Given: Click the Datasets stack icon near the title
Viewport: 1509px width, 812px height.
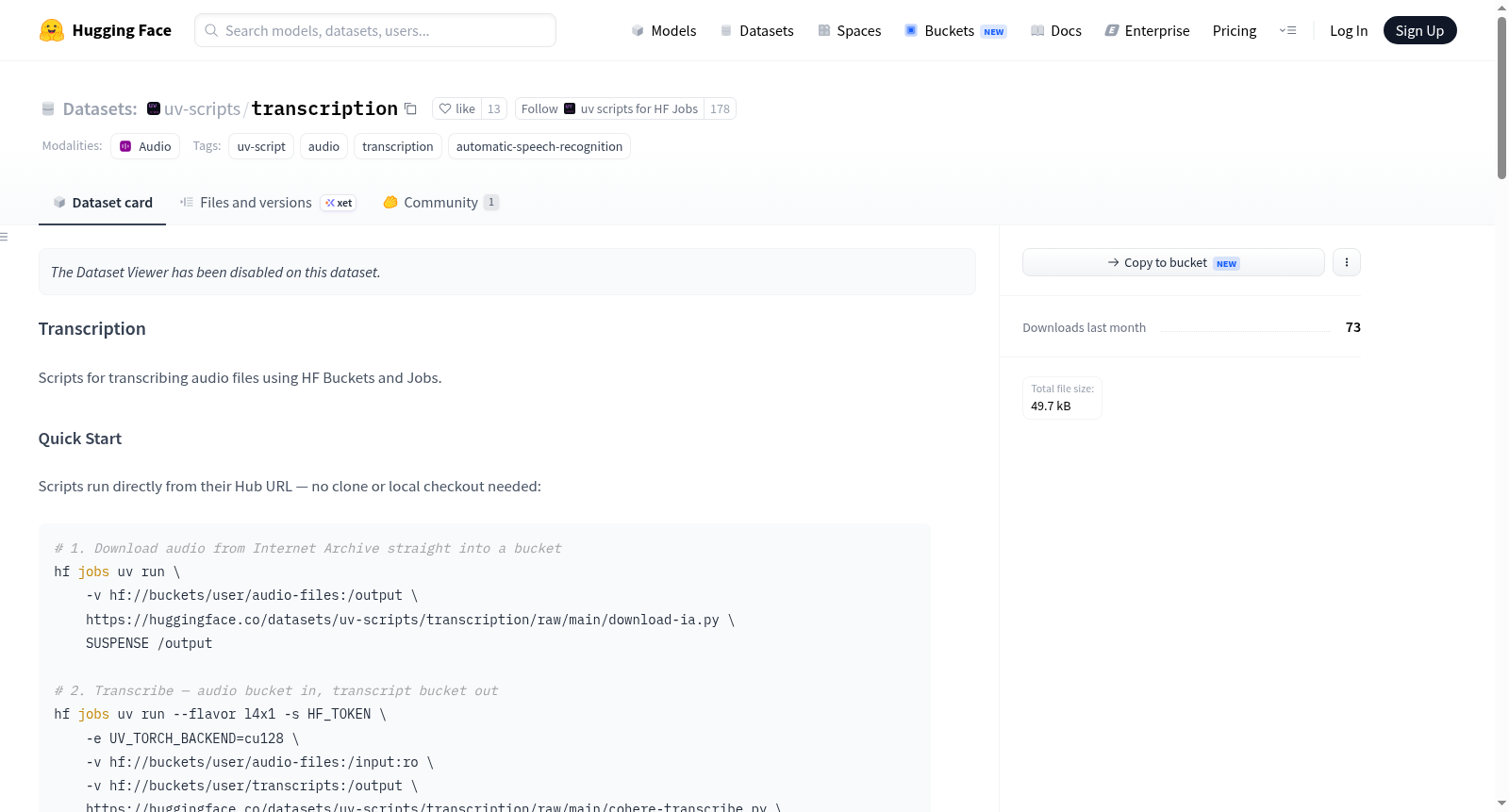Looking at the screenshot, I should pos(48,108).
